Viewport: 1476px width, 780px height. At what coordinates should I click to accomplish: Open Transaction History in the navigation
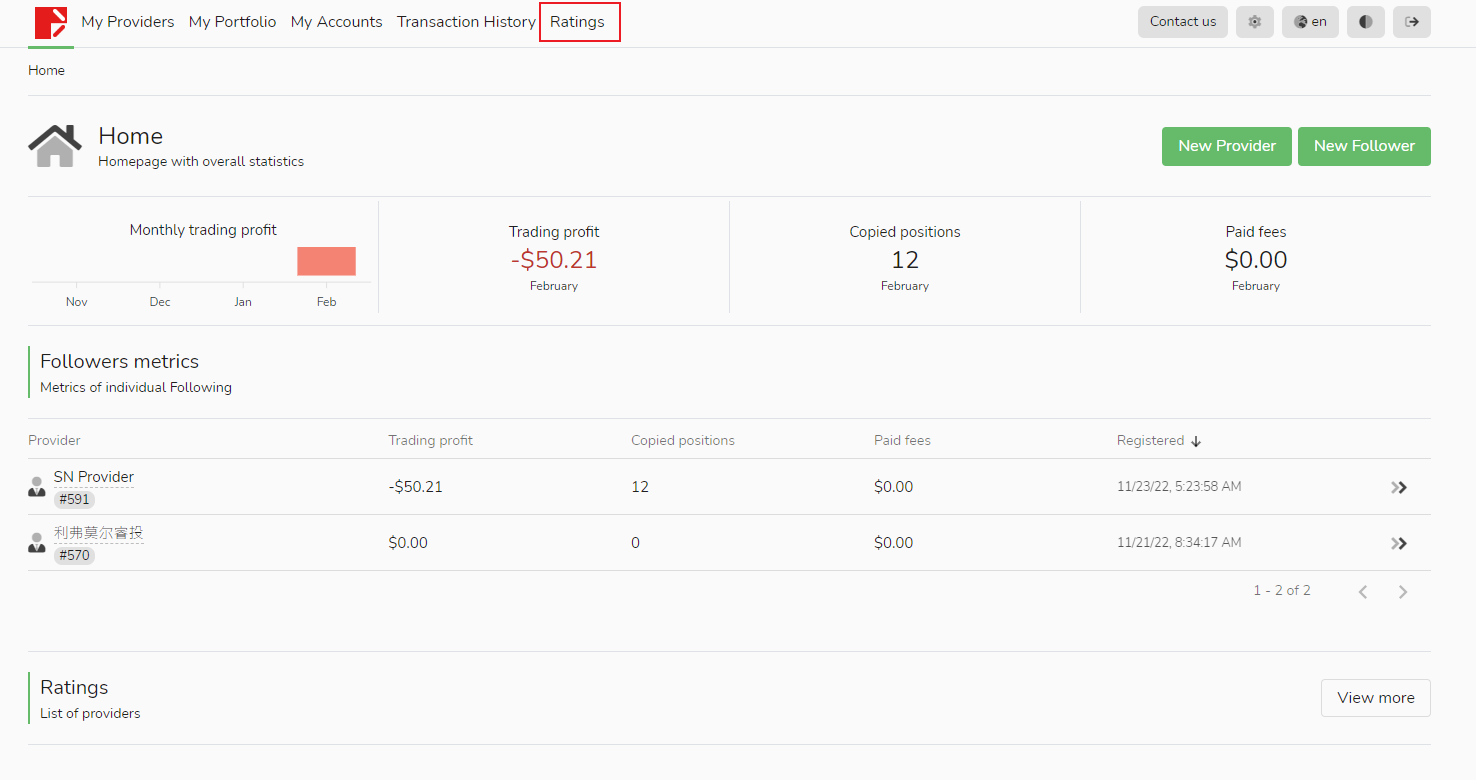[x=466, y=22]
